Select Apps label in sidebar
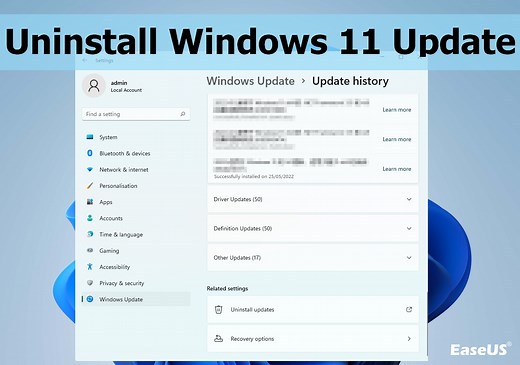This screenshot has width=520, height=365. [106, 202]
